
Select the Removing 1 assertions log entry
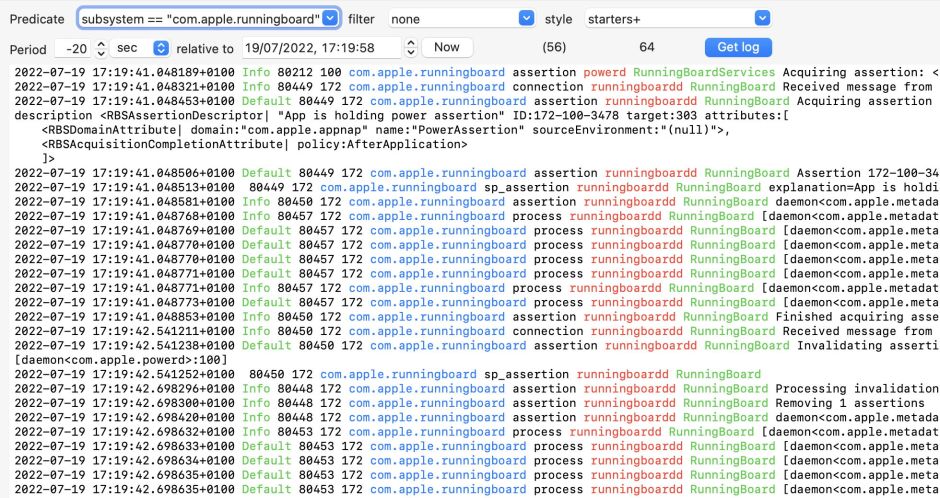tap(470, 403)
